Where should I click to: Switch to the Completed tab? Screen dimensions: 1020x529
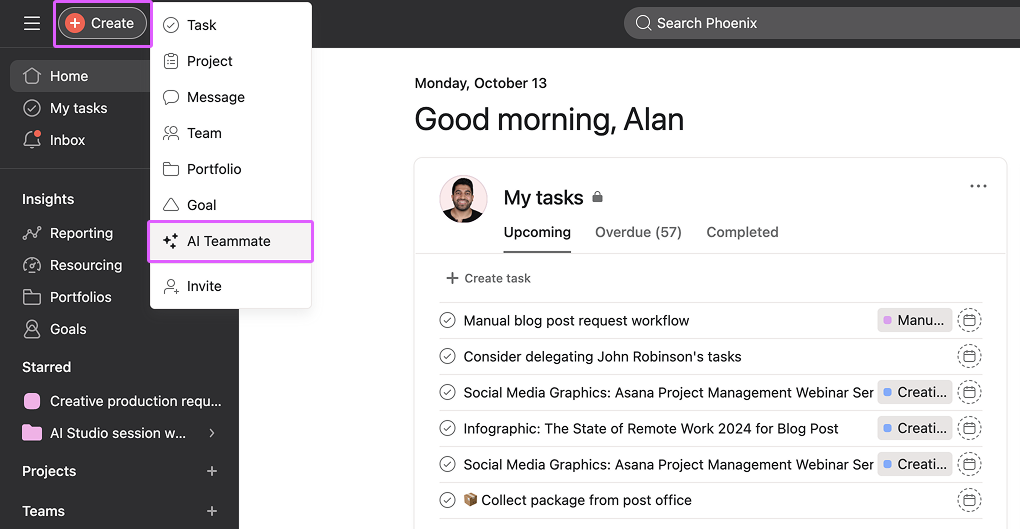tap(742, 232)
